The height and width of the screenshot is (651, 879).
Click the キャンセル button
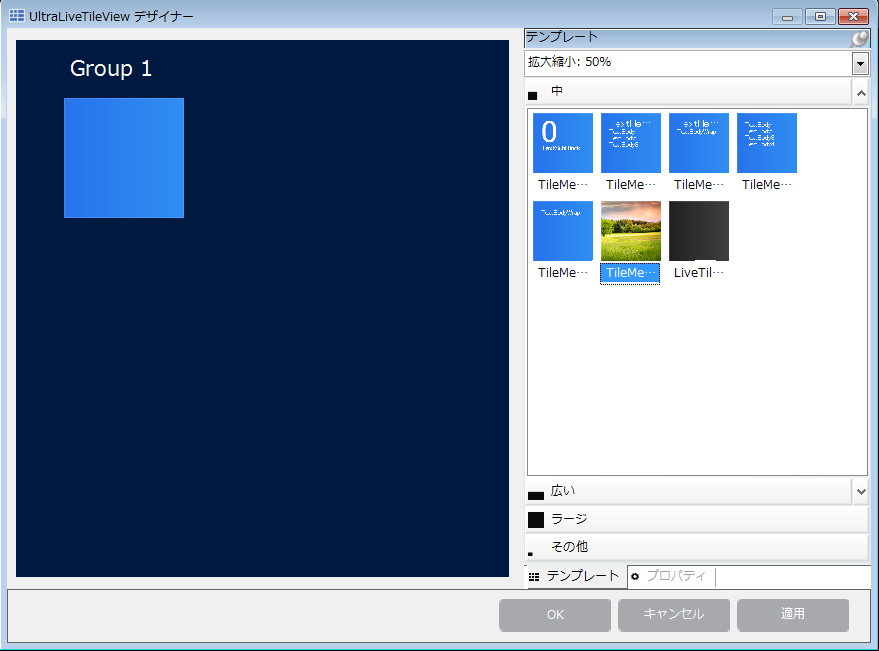pos(673,615)
